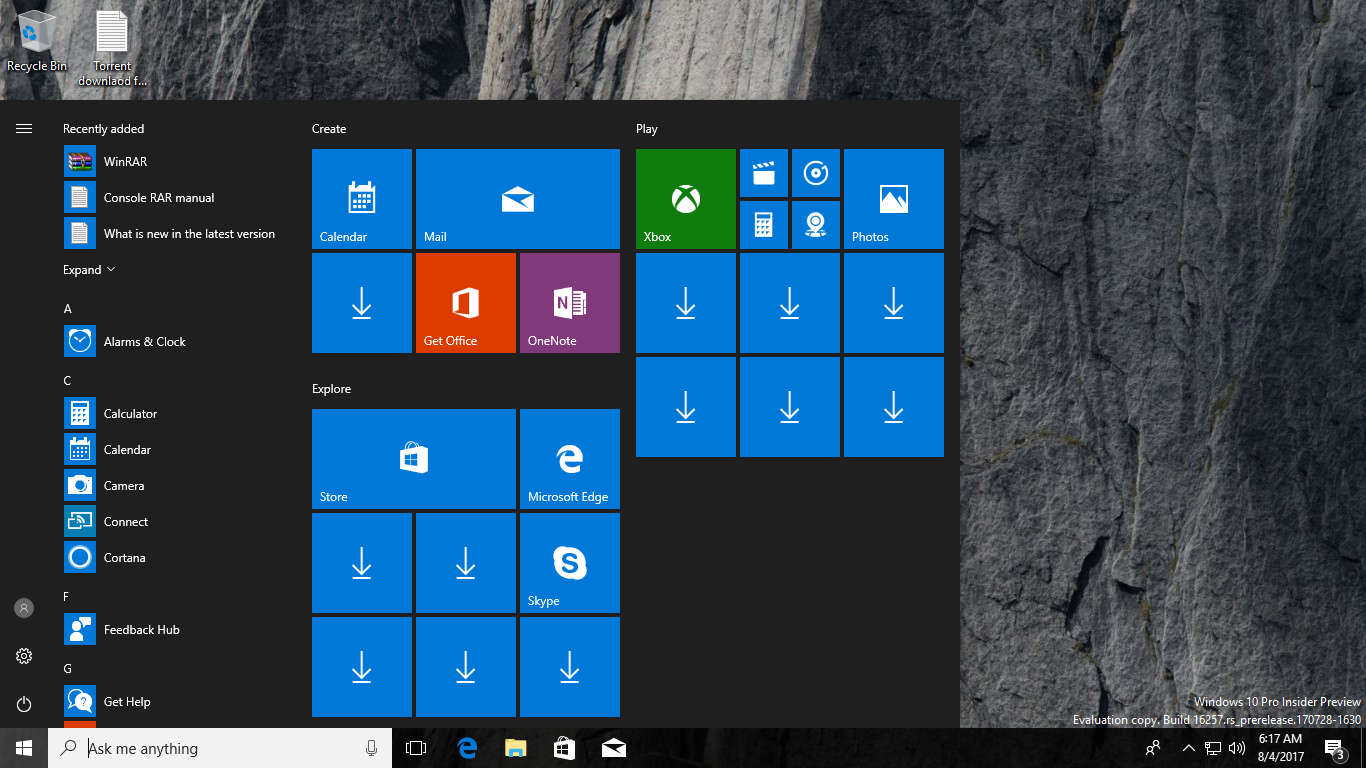Open the OneNote tile

(x=570, y=303)
